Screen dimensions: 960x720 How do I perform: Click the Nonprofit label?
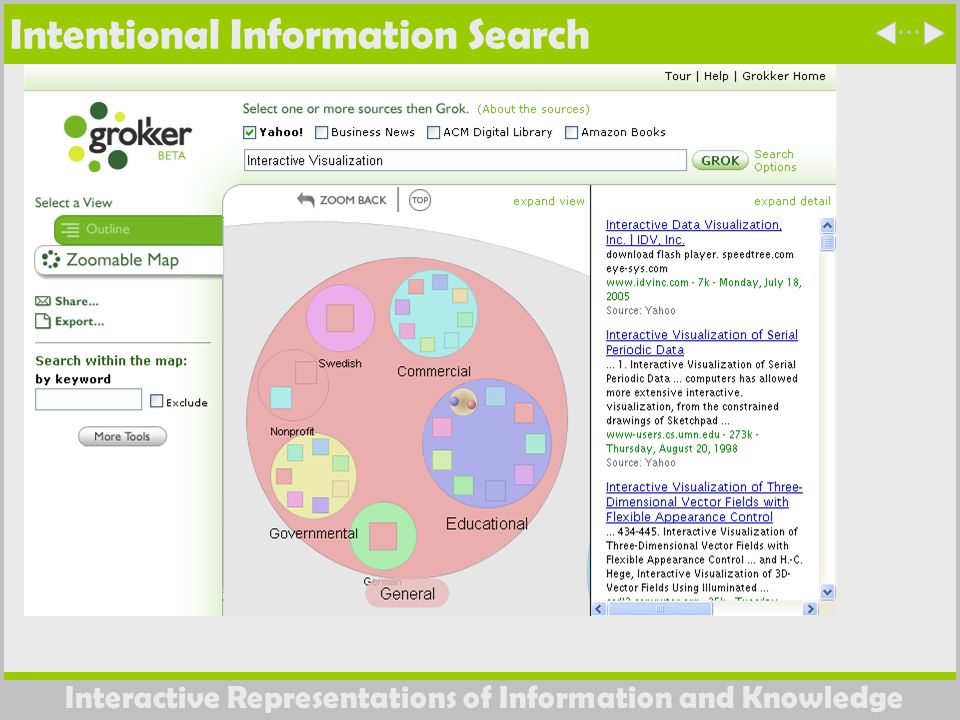292,431
